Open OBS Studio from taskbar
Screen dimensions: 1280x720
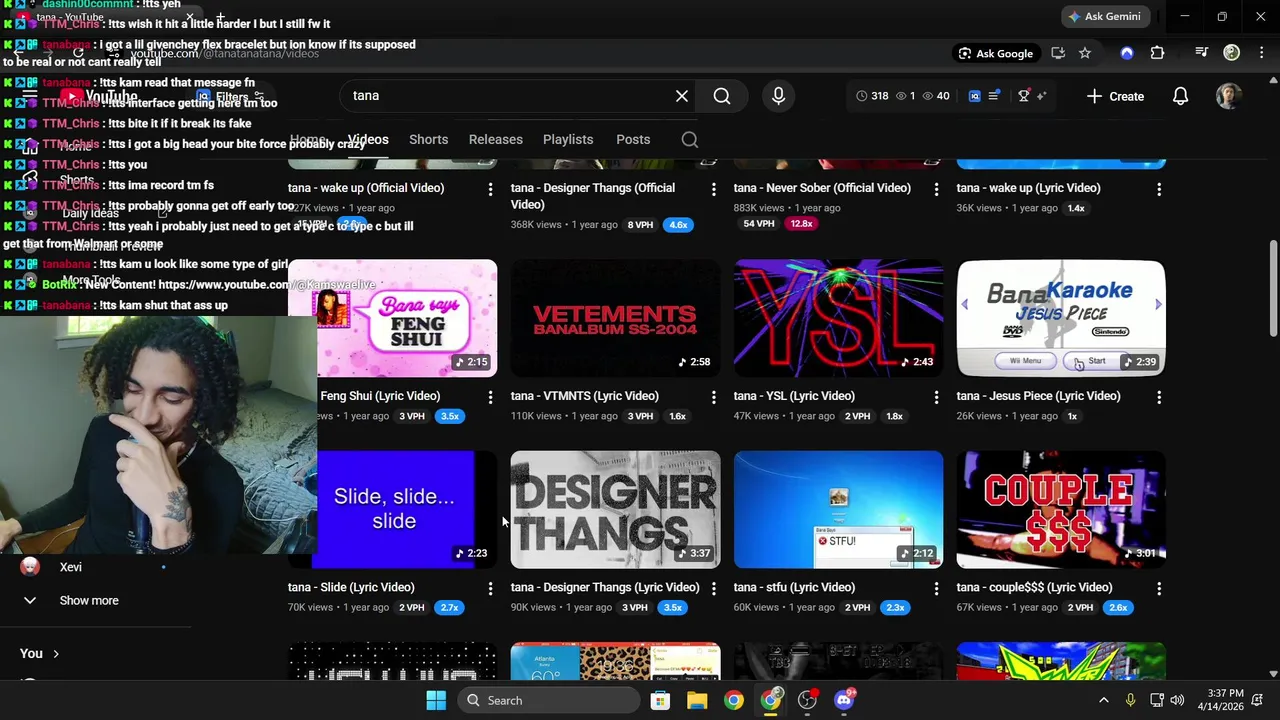pyautogui.click(x=807, y=700)
